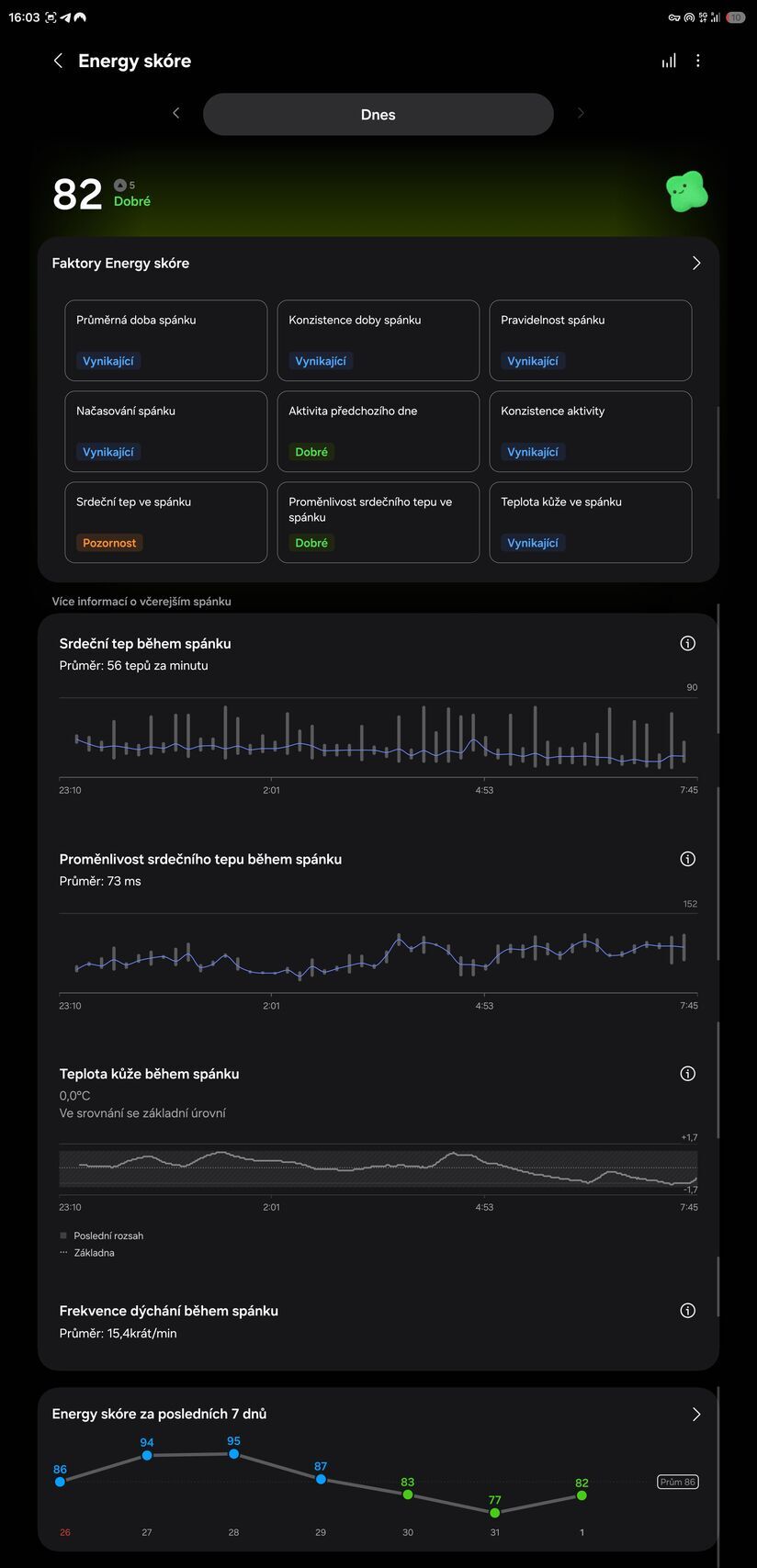Show info for Frekvence dýchání během spánku
Screen dimensions: 757x1568
click(687, 1311)
